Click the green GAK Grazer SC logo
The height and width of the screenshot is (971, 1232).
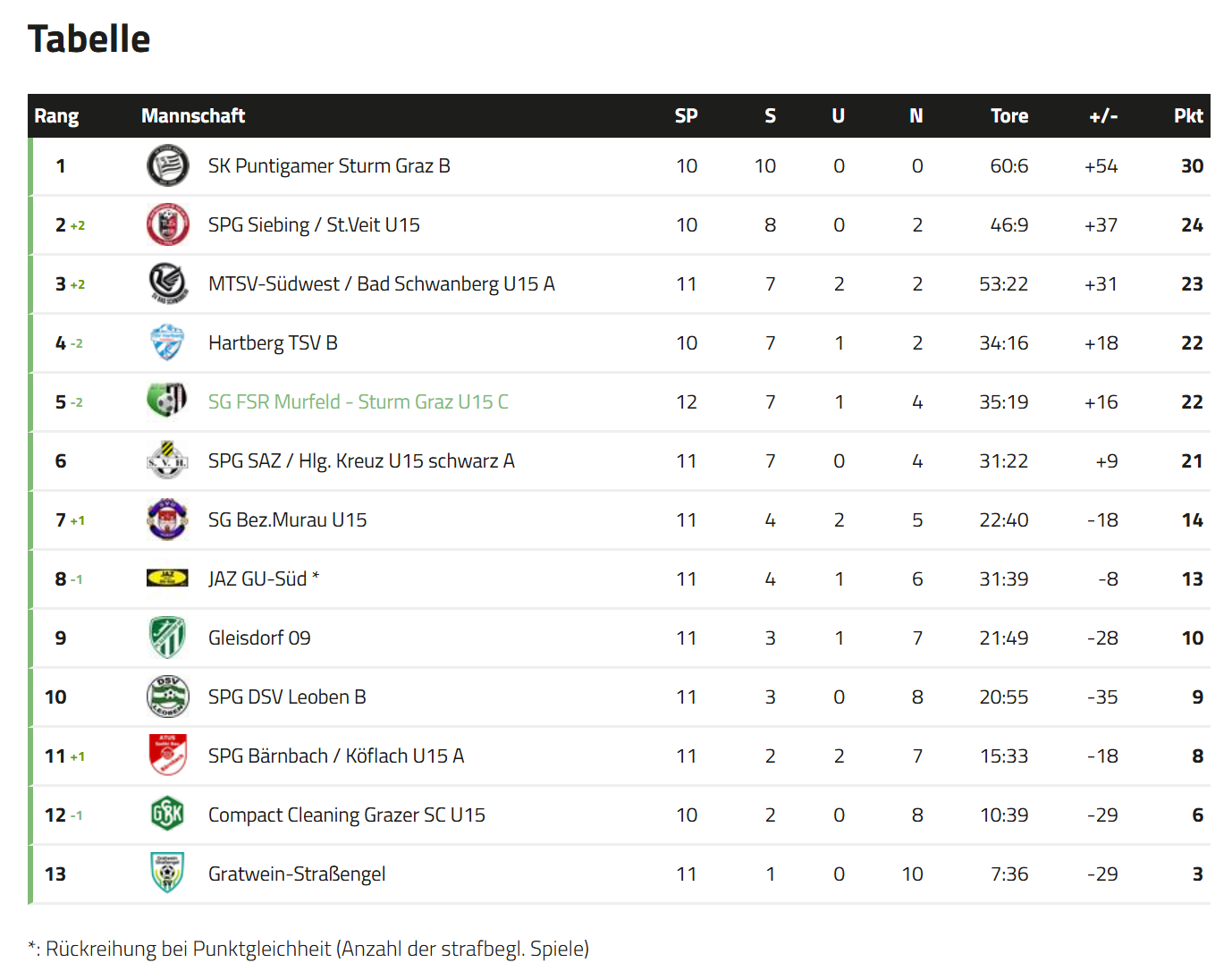[x=167, y=815]
